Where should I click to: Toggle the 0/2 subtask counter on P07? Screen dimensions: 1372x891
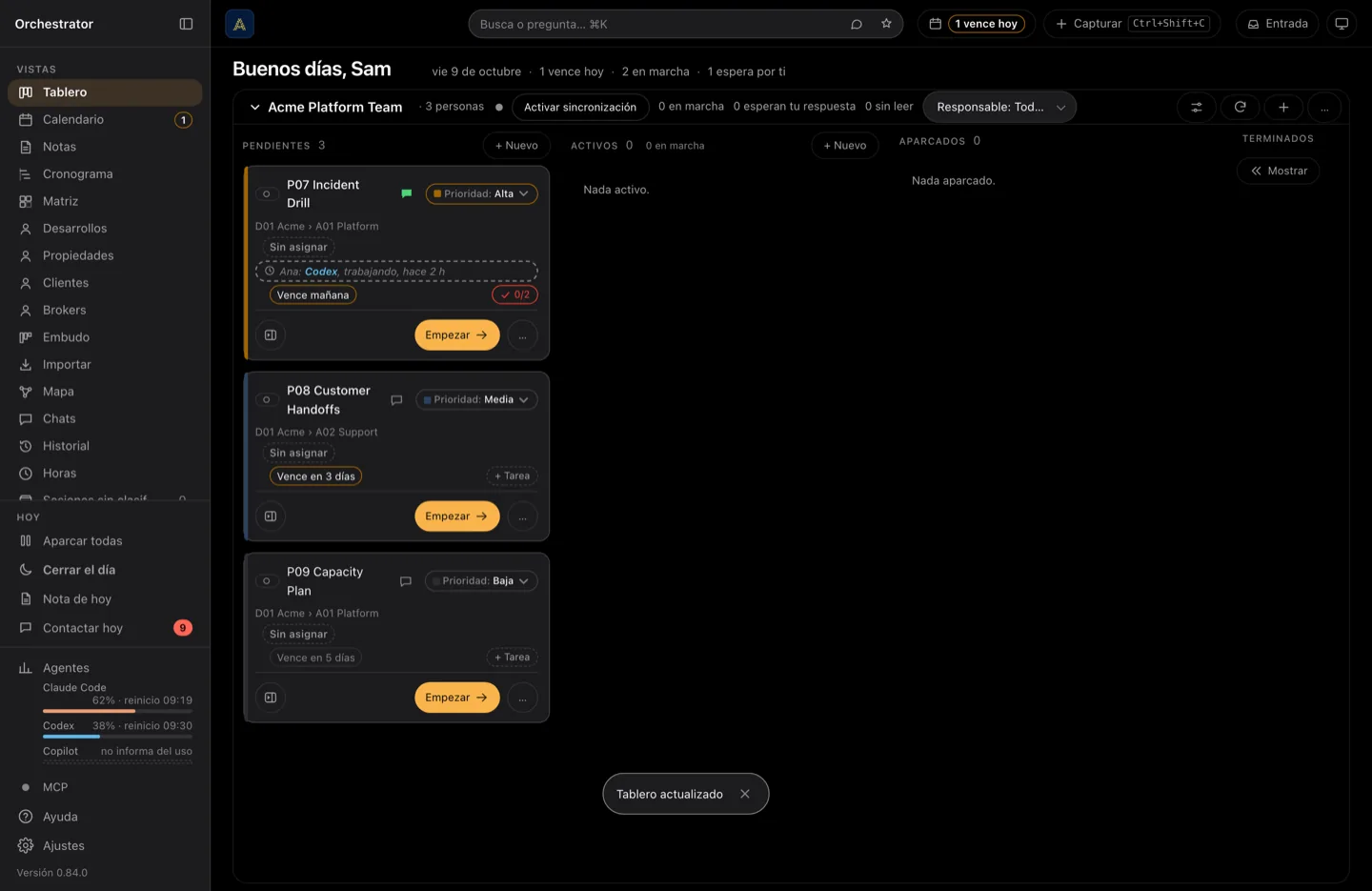515,295
